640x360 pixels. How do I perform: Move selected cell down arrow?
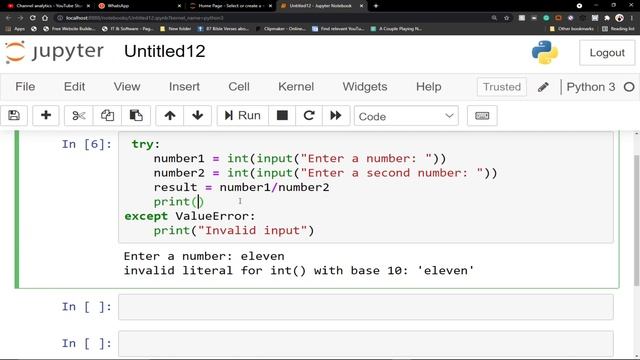pos(198,116)
